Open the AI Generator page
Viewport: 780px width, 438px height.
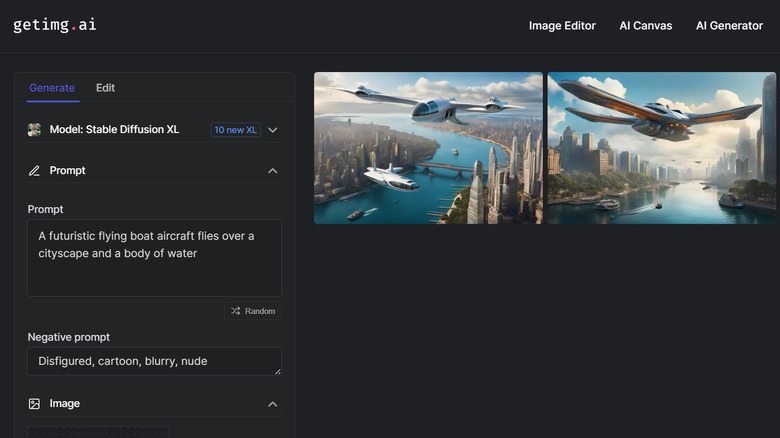click(x=729, y=26)
